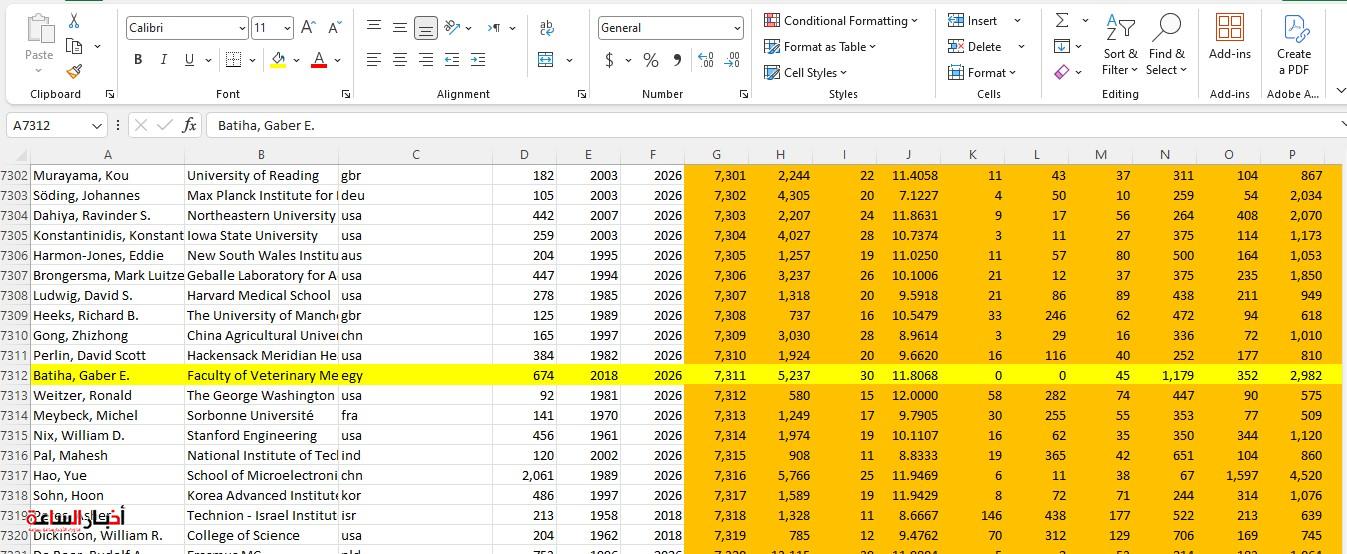Viewport: 1347px width, 554px height.
Task: Select row header 7312
Action: click(x=15, y=375)
